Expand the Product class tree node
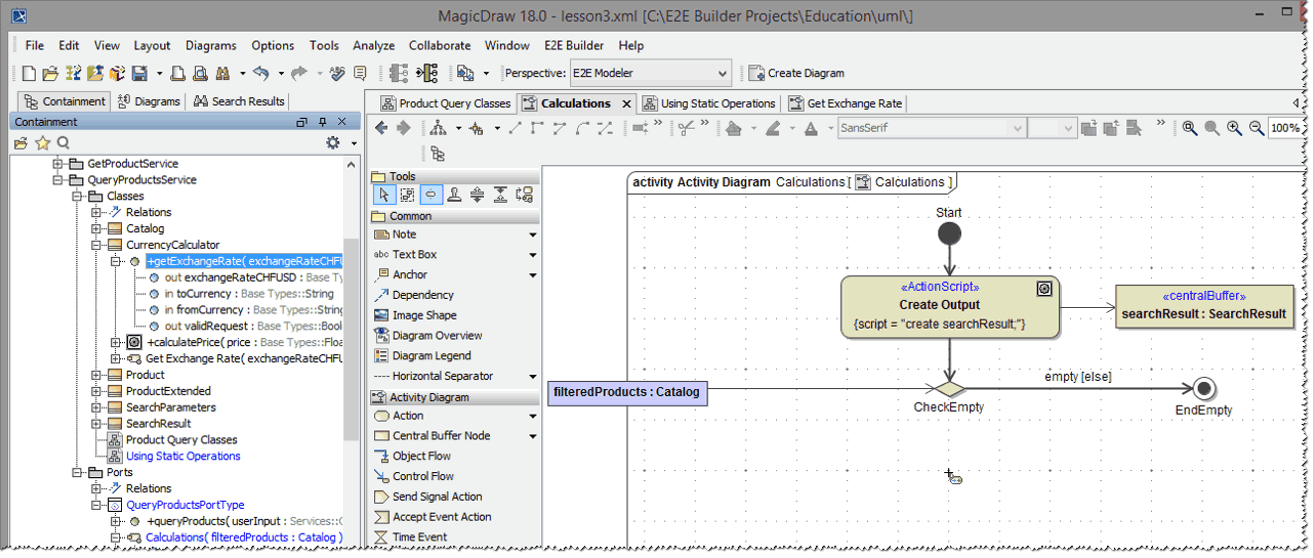The image size is (1313, 558). pyautogui.click(x=97, y=375)
